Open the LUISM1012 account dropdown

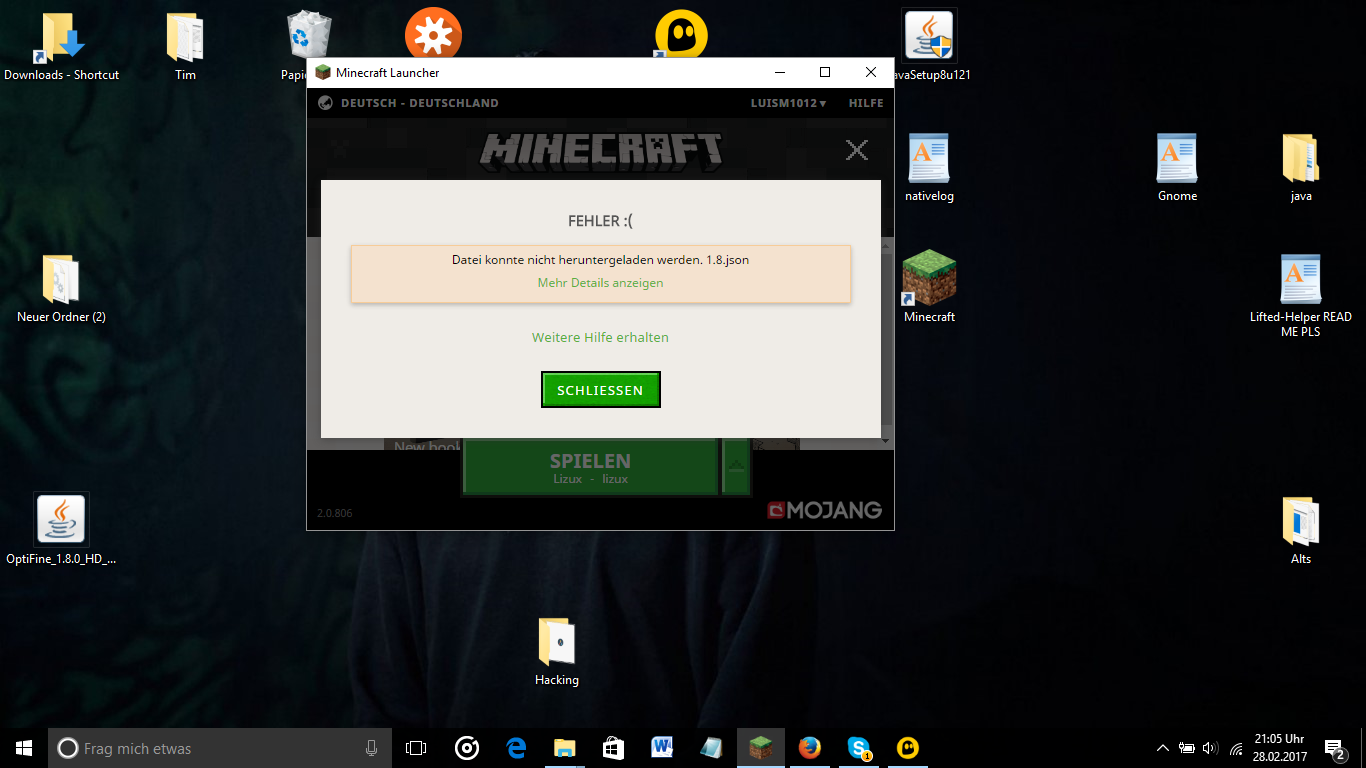pos(788,103)
